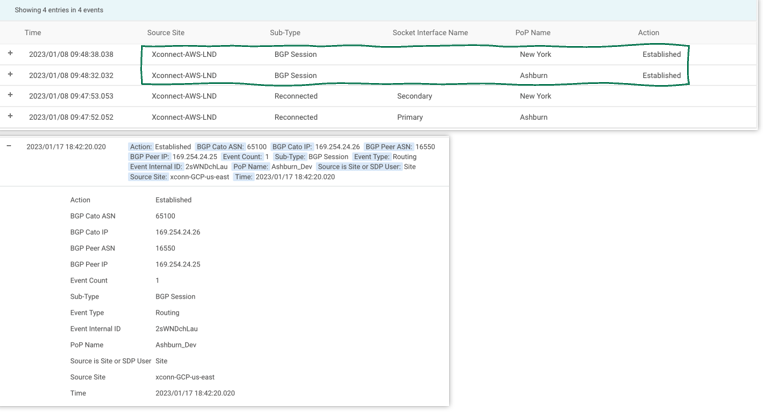Viewport: 764px width, 412px height.
Task: Click the PoP Name: Ashburn_Dev tag
Action: coord(271,167)
